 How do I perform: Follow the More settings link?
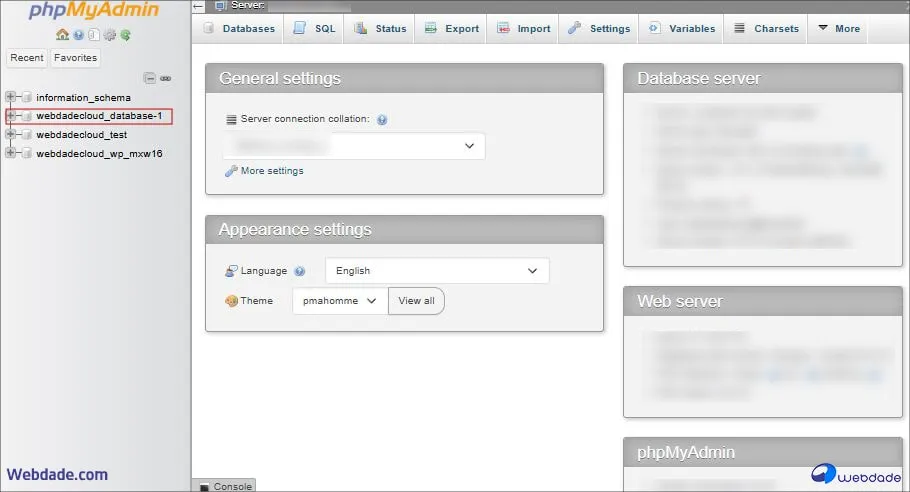[271, 171]
